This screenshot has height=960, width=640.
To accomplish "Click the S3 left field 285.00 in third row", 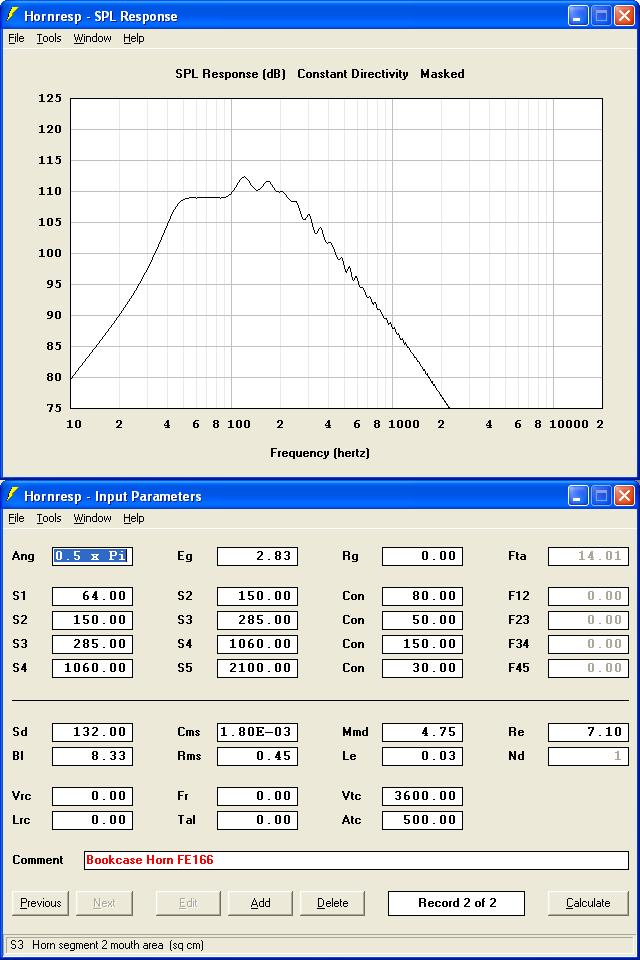I will click(92, 643).
